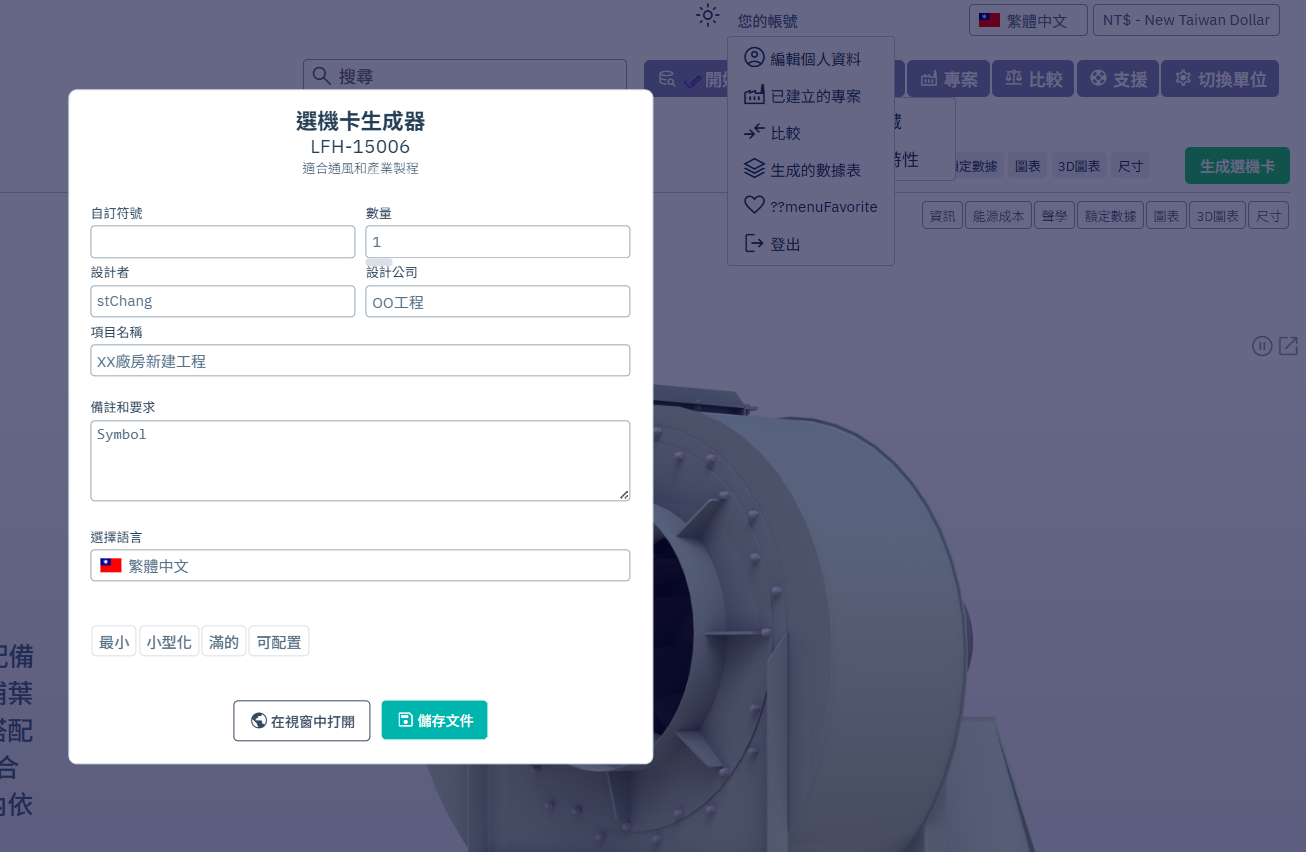Click the 儲存文件 button text
Viewport: 1306px width, 852px height.
(445, 721)
